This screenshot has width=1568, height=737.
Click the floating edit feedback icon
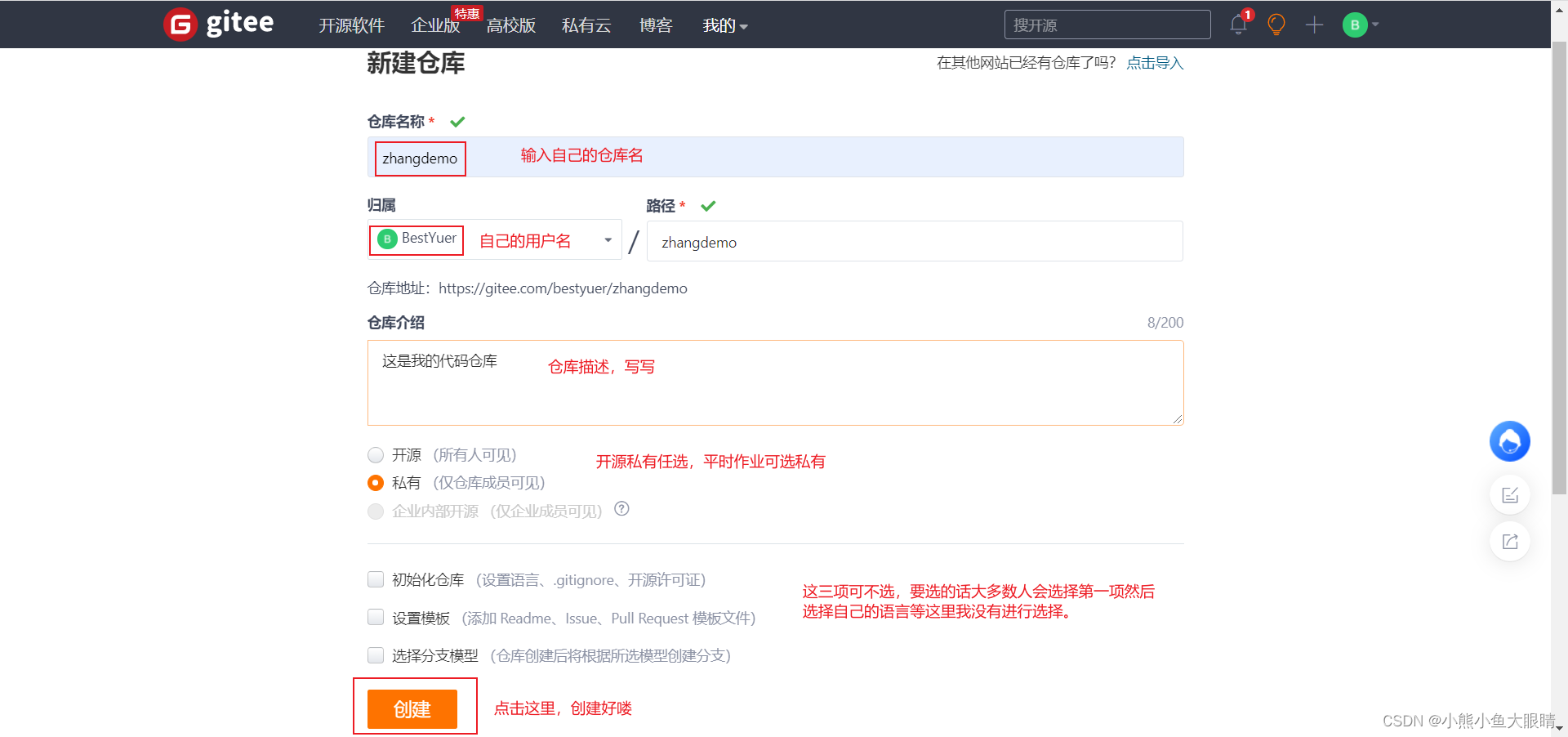[x=1510, y=495]
